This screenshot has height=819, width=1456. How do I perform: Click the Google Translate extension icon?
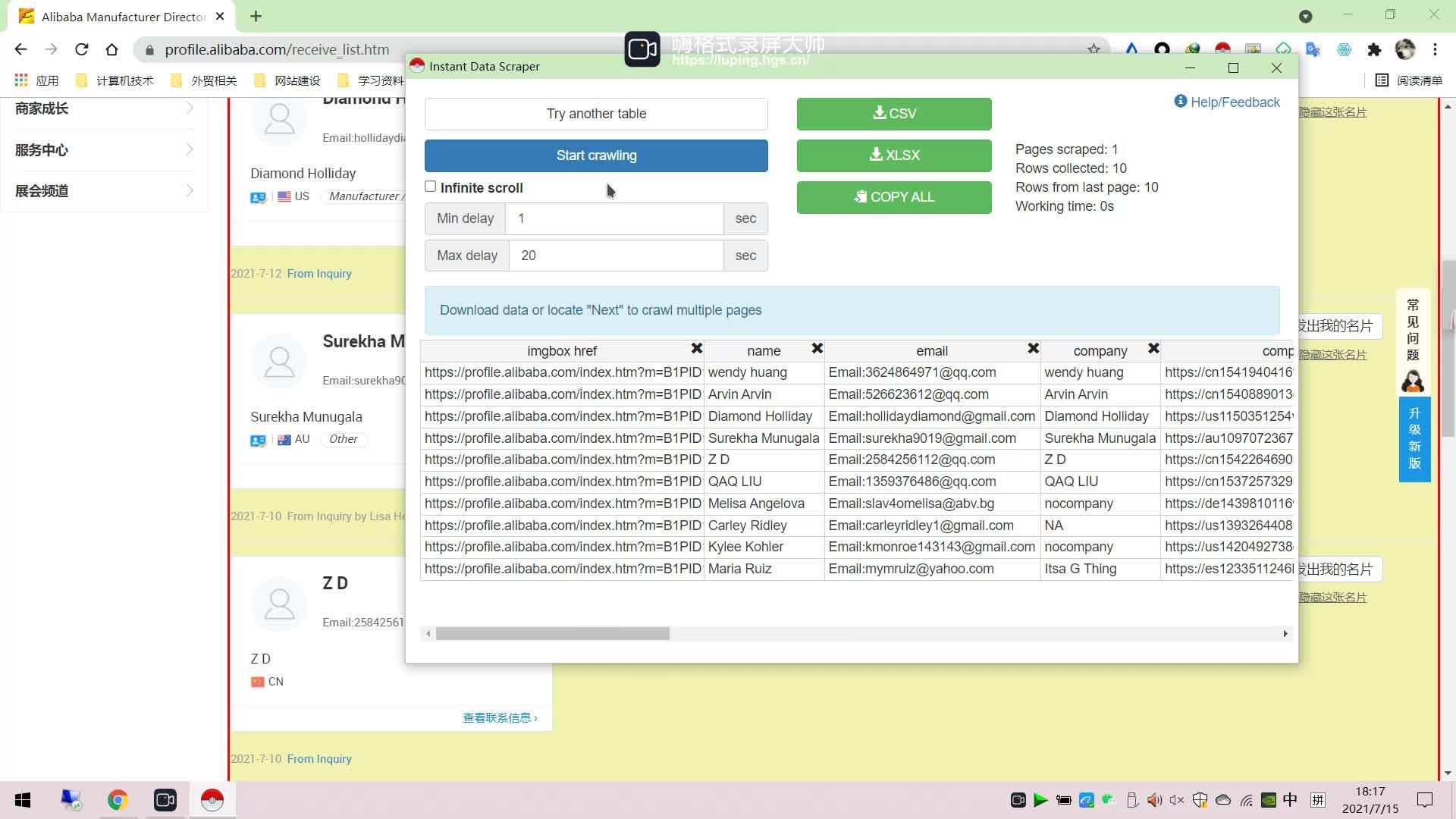click(1313, 49)
